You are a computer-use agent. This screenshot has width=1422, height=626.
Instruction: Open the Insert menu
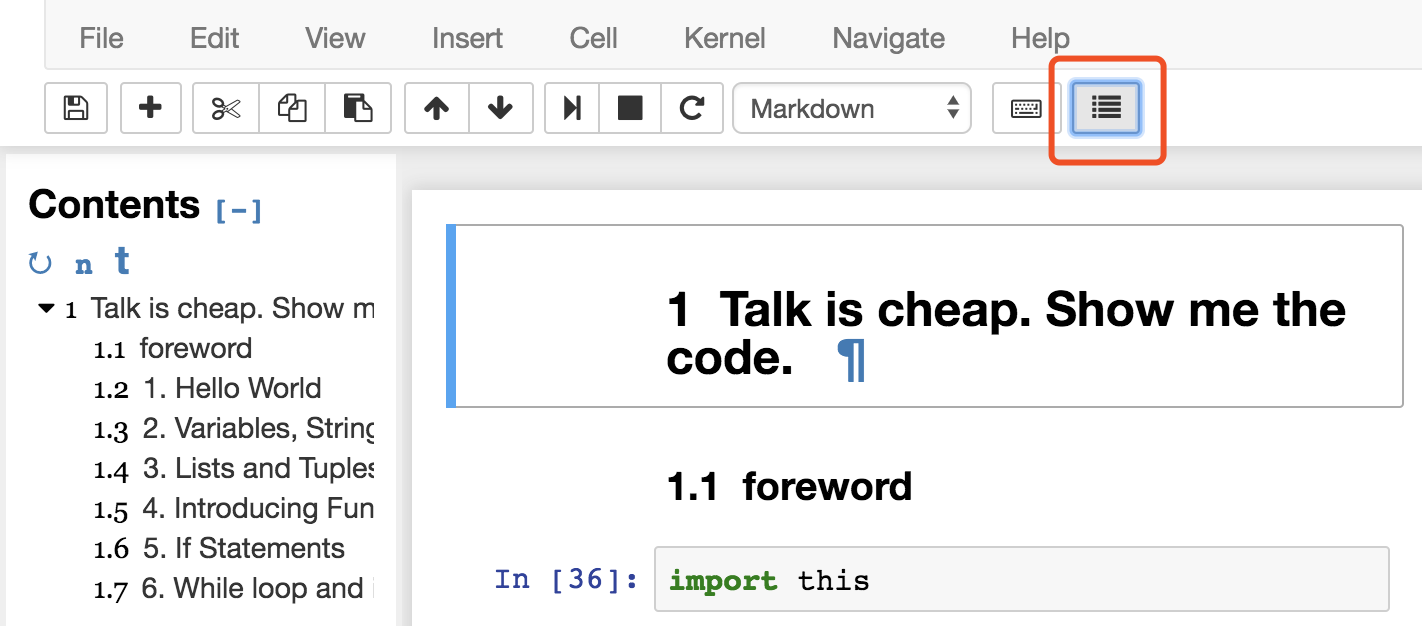(x=467, y=38)
